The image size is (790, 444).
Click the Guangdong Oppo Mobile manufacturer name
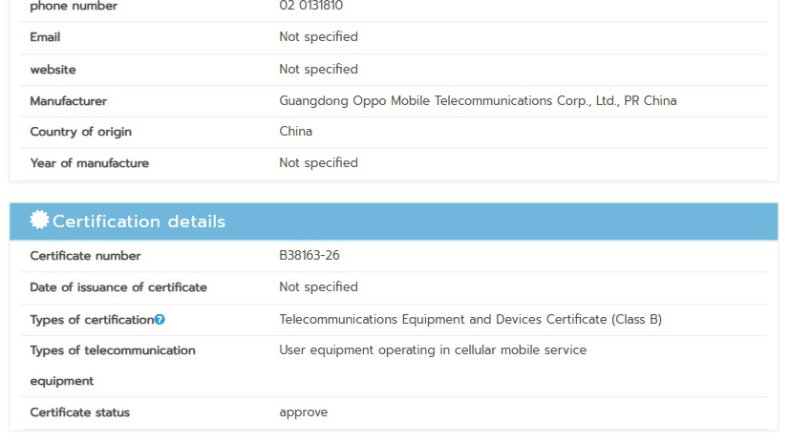(x=477, y=101)
